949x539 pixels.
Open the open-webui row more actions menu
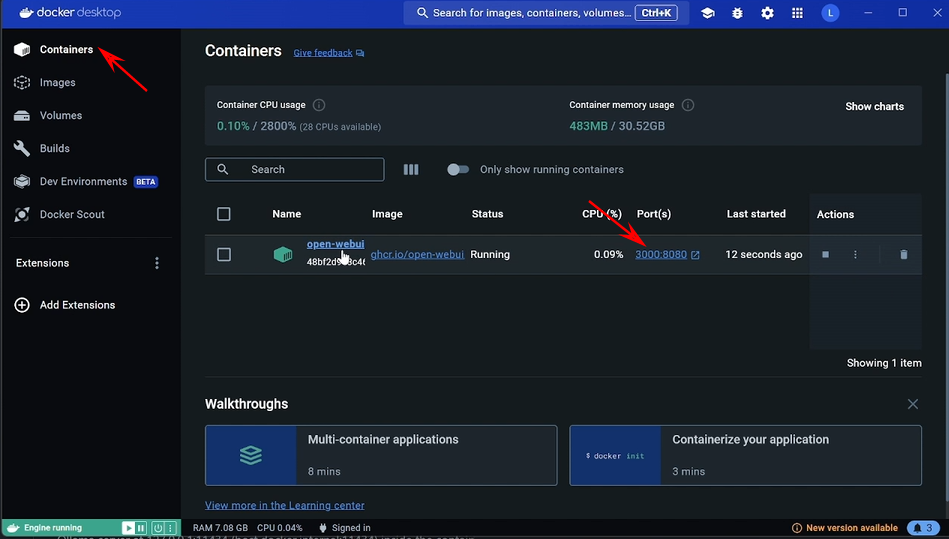[x=855, y=255]
